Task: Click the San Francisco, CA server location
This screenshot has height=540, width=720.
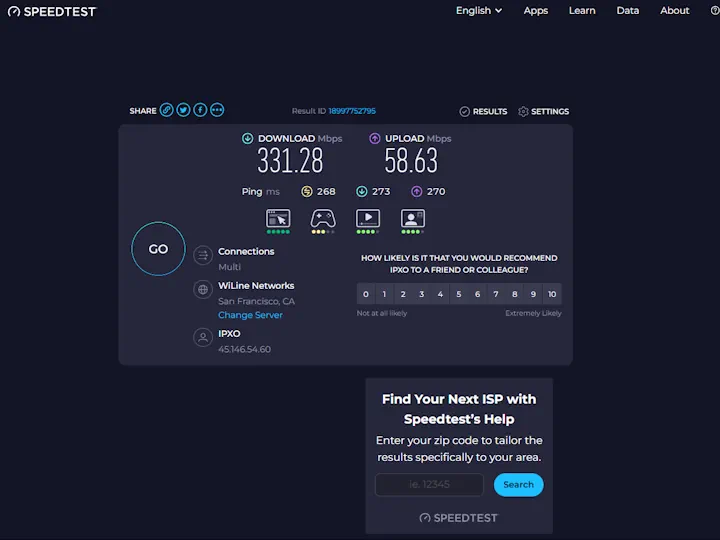Action: click(x=256, y=301)
